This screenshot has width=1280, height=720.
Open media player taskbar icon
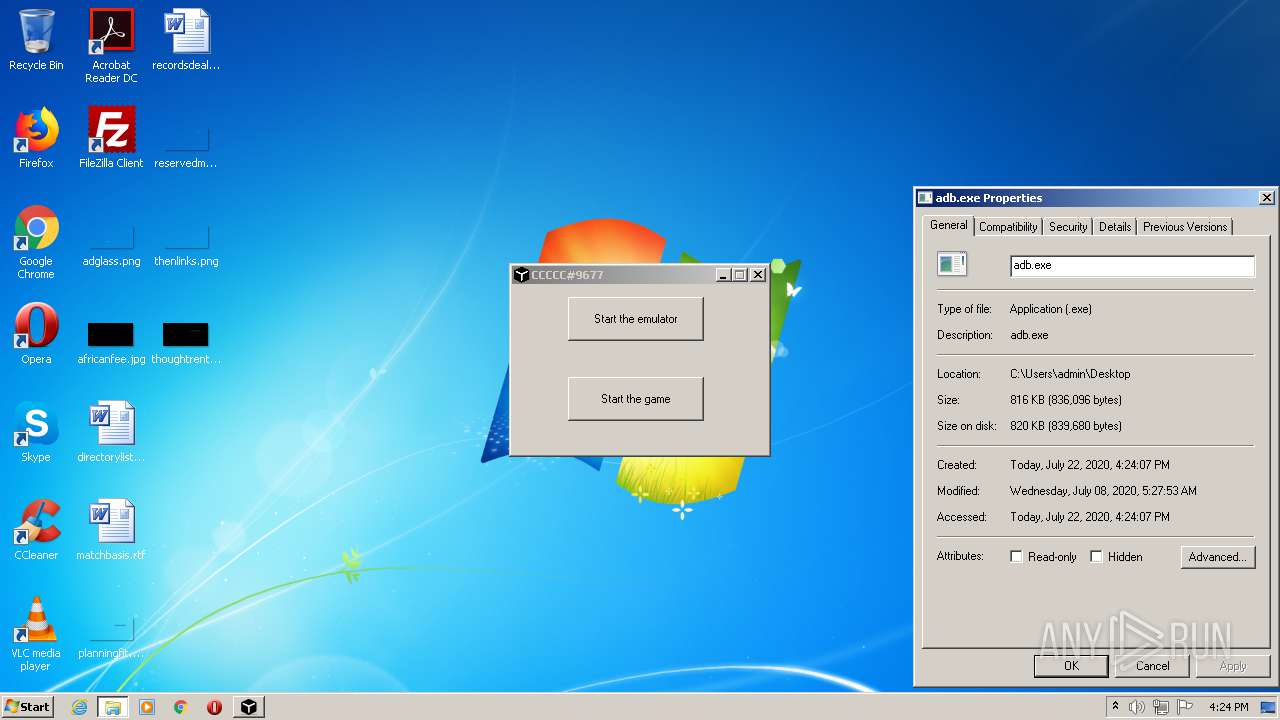point(147,707)
